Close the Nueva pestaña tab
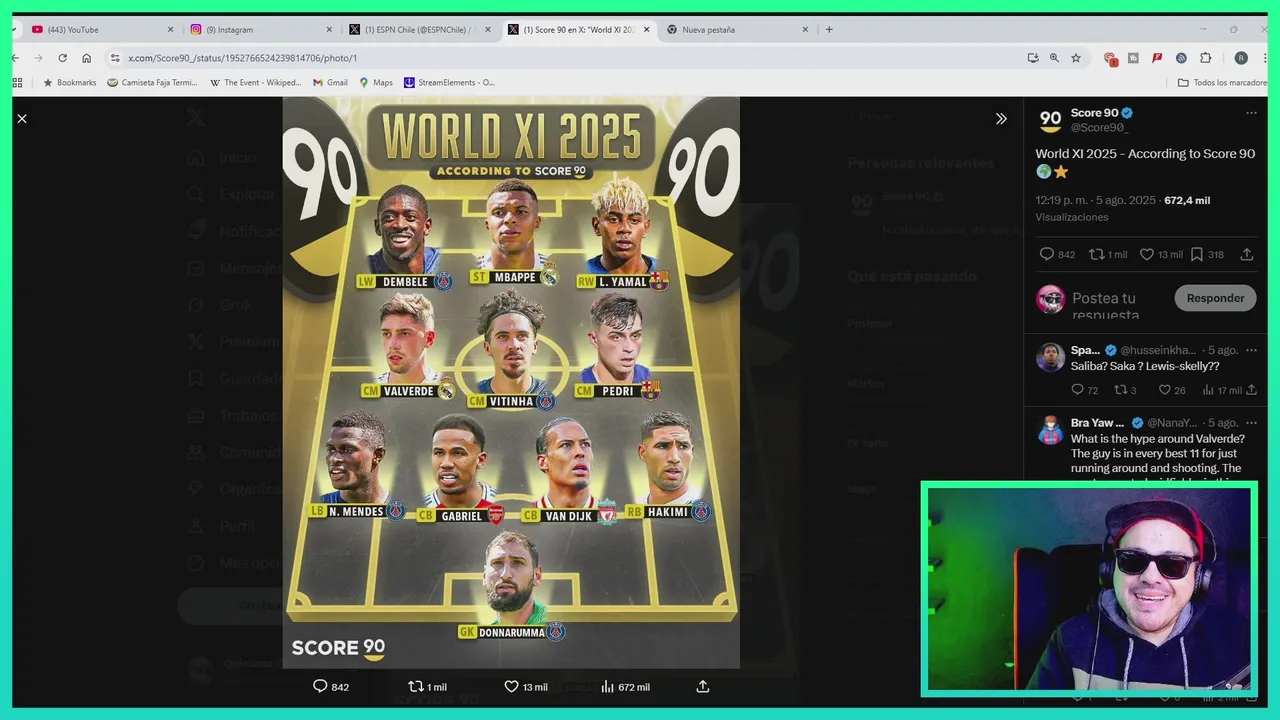Screen dimensions: 1280x720 (x=805, y=30)
